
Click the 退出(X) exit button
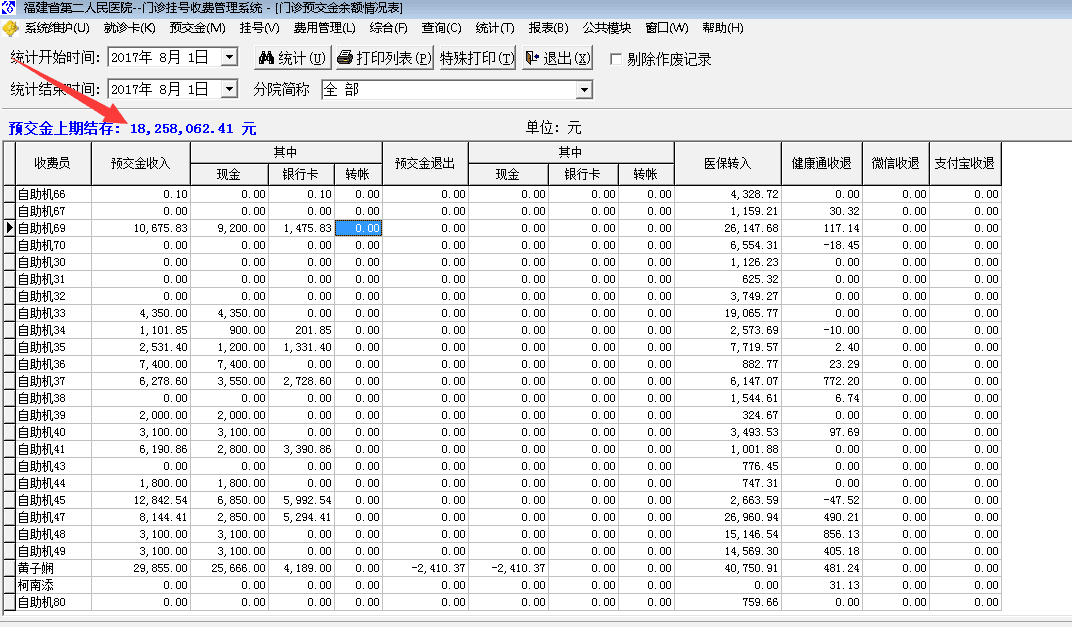tap(557, 58)
